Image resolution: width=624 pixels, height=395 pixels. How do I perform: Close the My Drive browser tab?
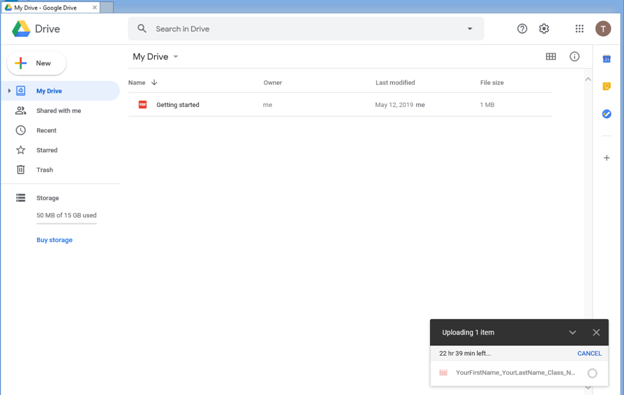coord(95,8)
